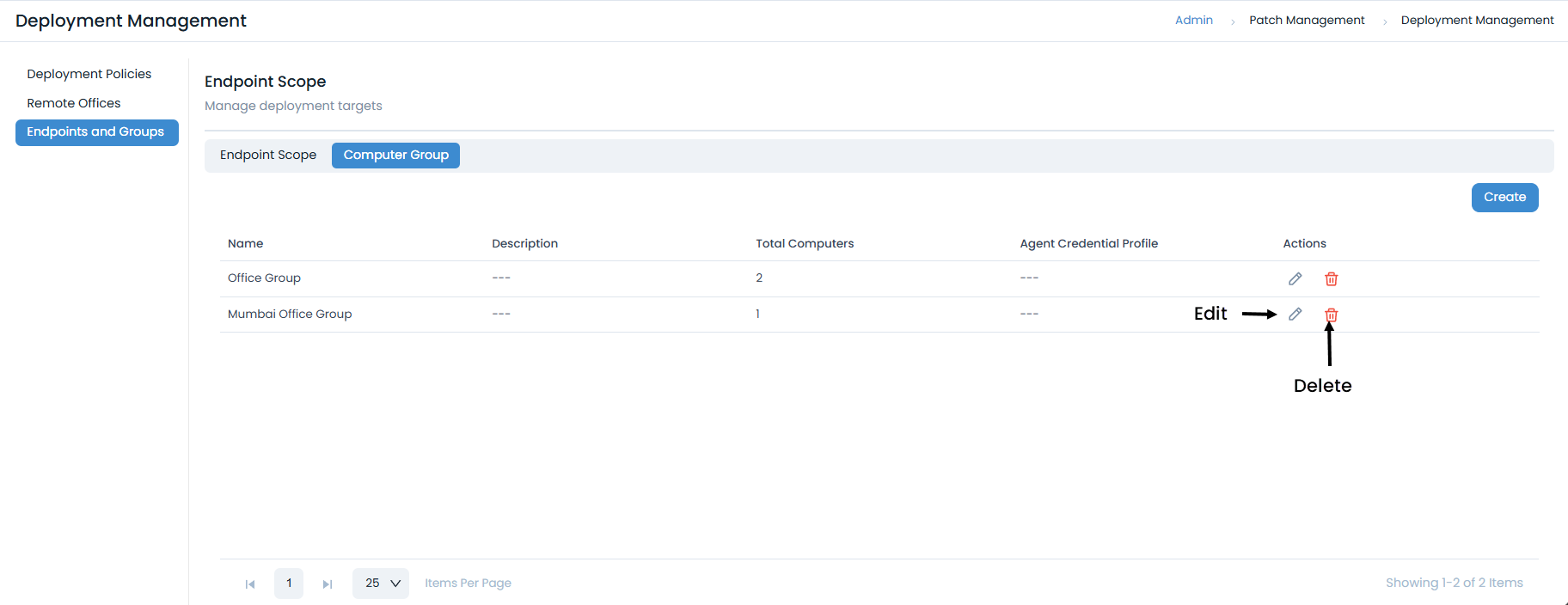Click the Name column header
The width and height of the screenshot is (1568, 605).
(x=246, y=244)
